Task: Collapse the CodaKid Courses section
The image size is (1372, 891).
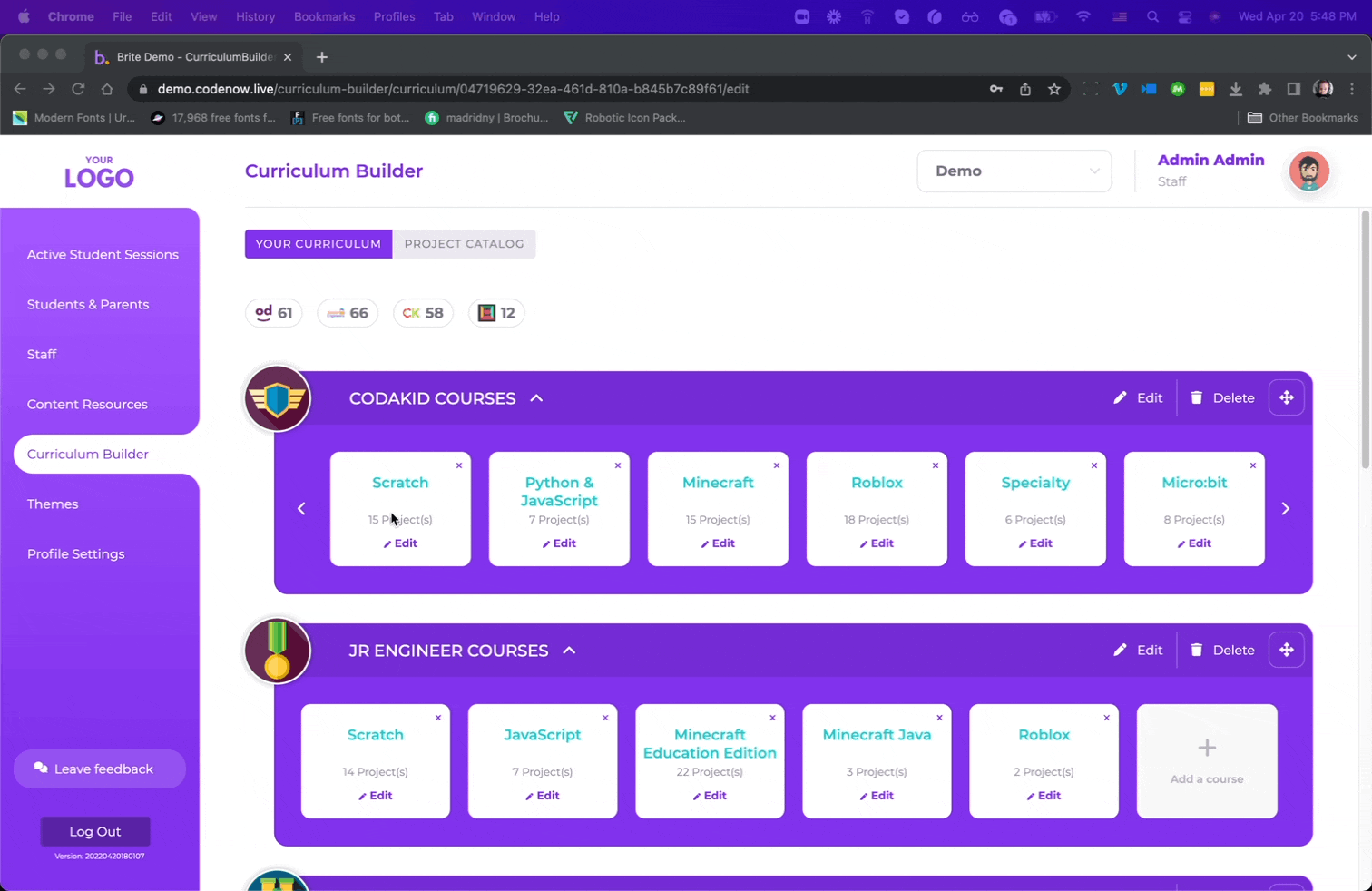Action: (x=536, y=398)
